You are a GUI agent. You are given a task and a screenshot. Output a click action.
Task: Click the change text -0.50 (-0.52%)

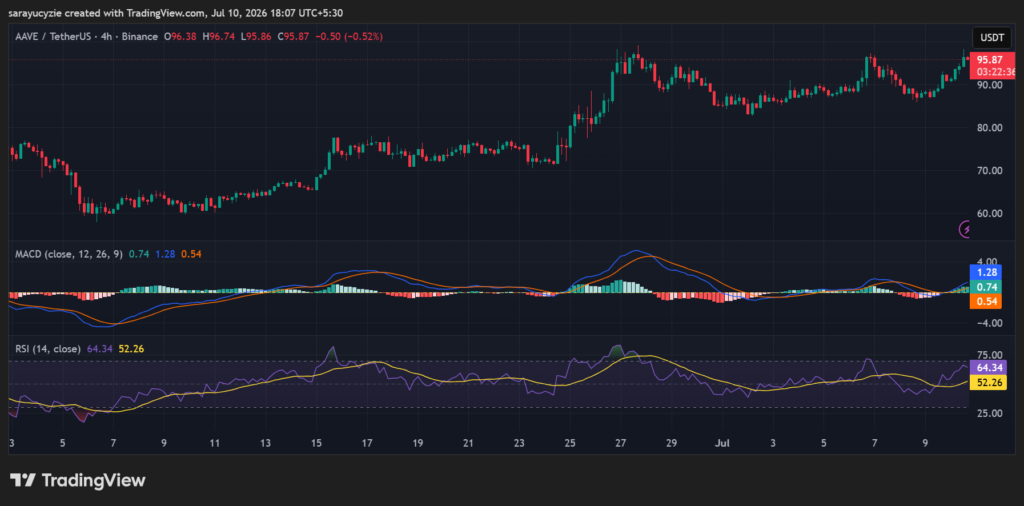[349, 37]
